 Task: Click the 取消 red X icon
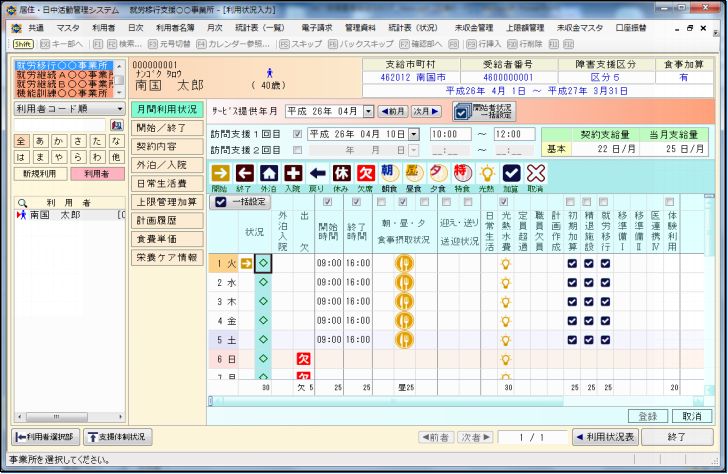coord(536,172)
